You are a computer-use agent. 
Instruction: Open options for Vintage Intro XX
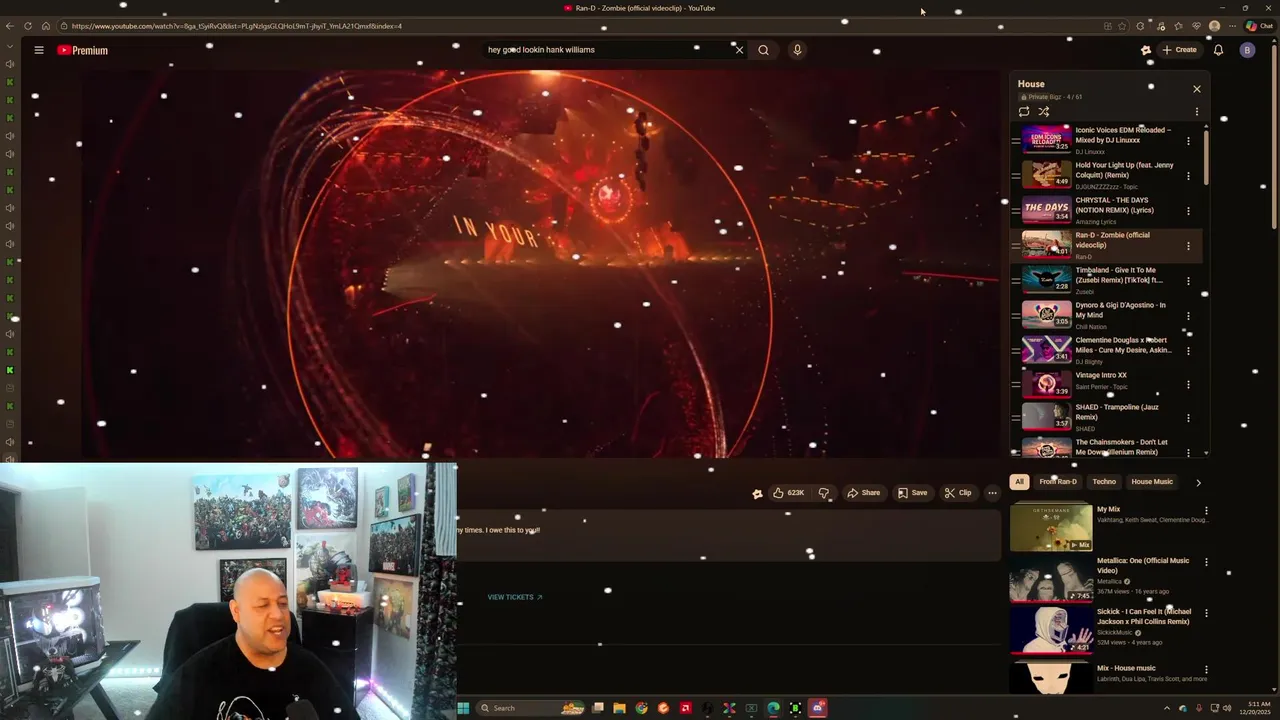point(1188,384)
